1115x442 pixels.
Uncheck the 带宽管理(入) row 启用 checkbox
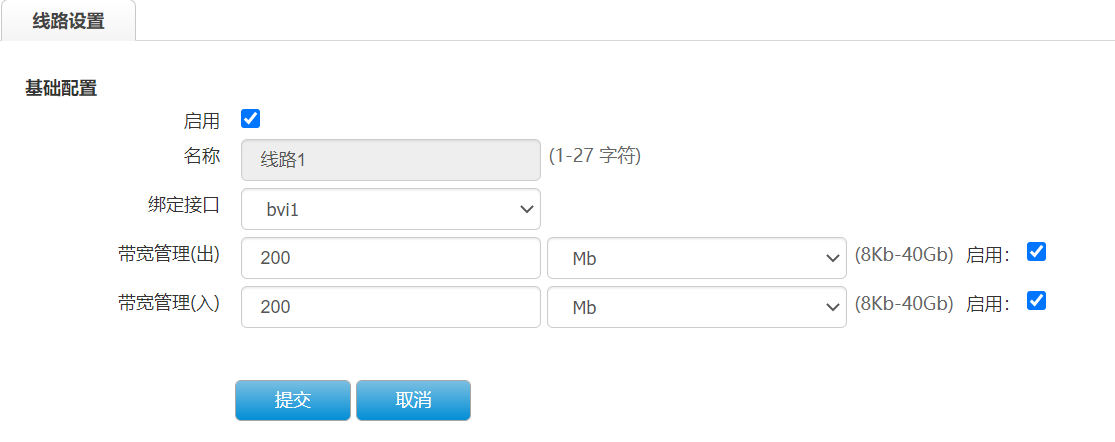click(1037, 301)
